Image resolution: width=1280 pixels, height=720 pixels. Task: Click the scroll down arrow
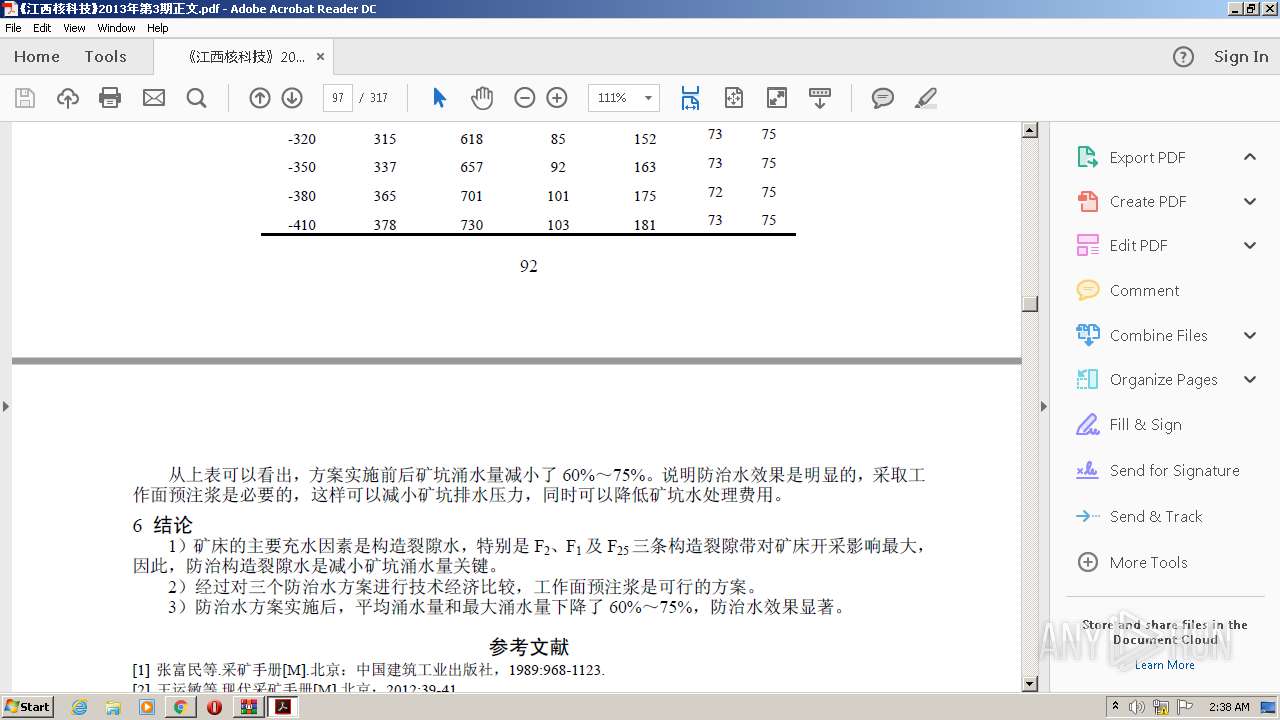(x=1030, y=684)
